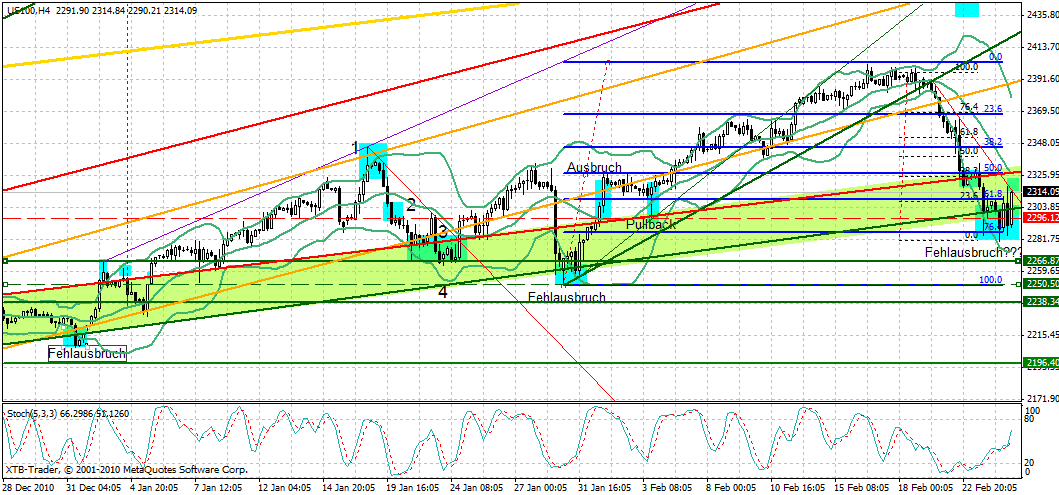Click the blue Fibonacci 0.0 label at top

(x=995, y=57)
